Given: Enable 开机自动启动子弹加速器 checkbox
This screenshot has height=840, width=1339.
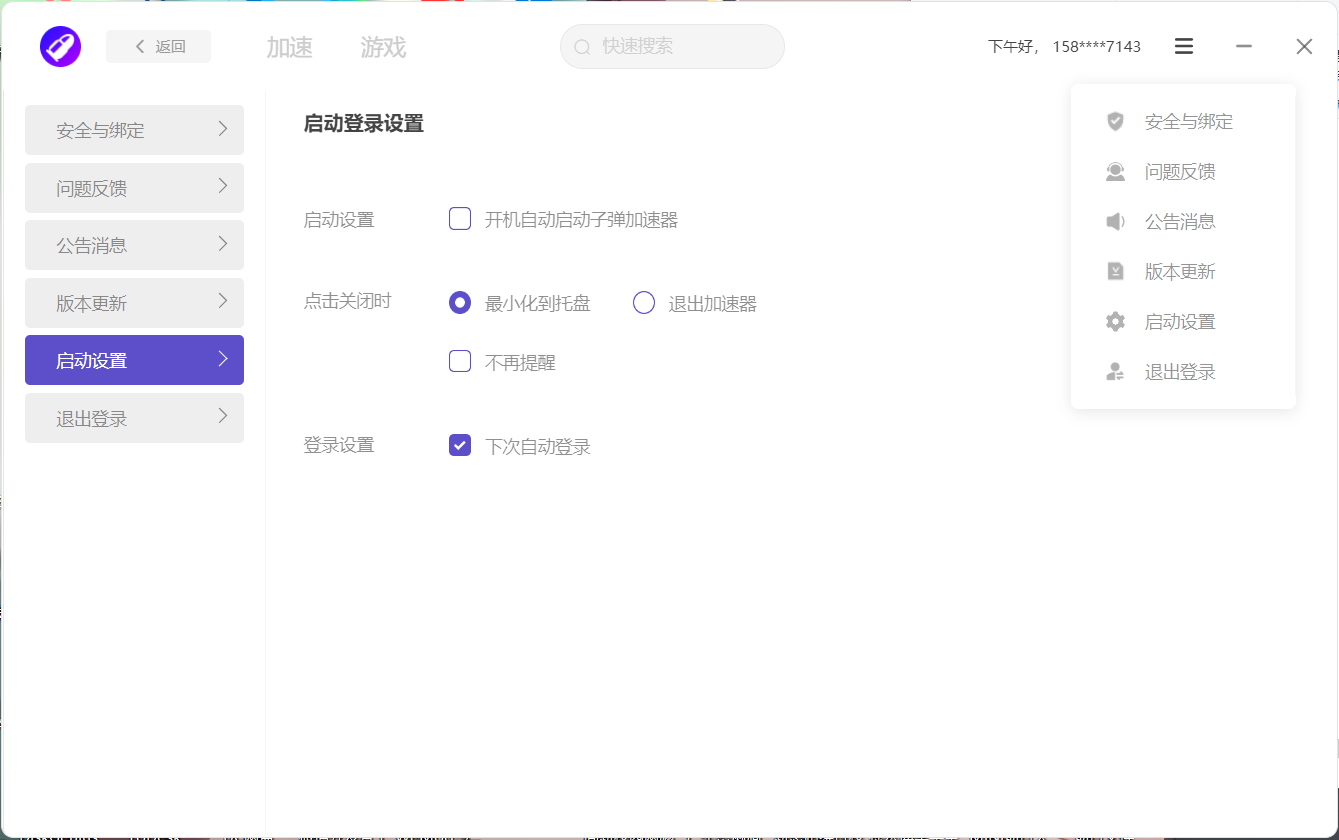Looking at the screenshot, I should pos(460,219).
